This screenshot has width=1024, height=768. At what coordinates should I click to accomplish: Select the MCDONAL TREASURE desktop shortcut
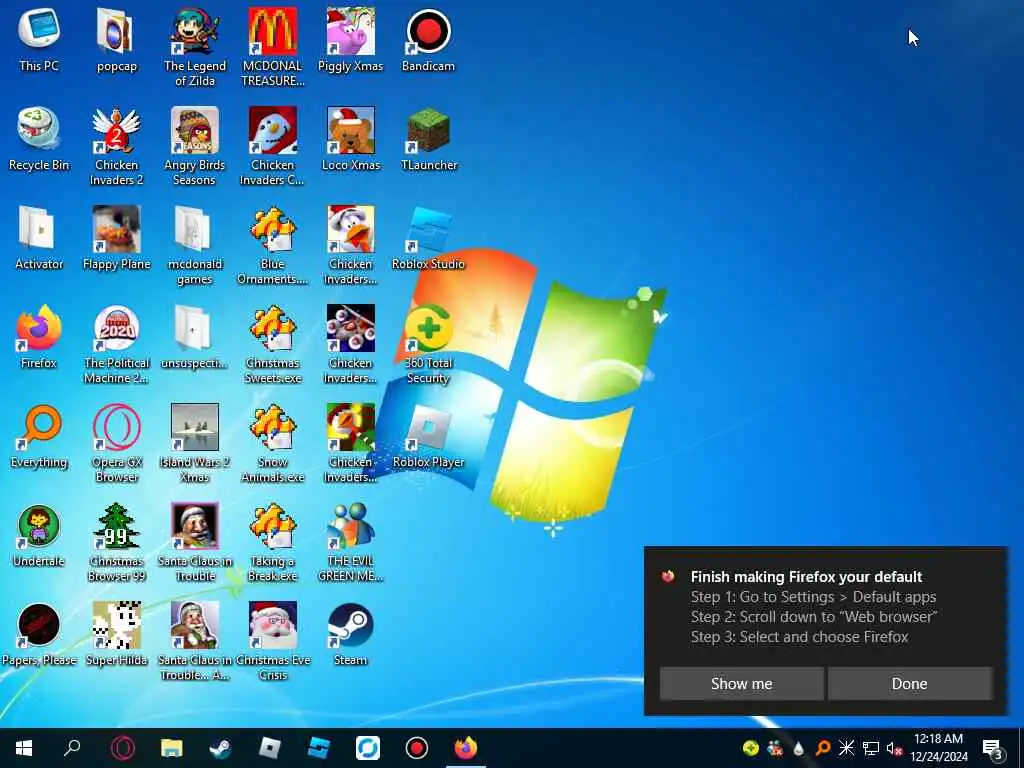(272, 47)
